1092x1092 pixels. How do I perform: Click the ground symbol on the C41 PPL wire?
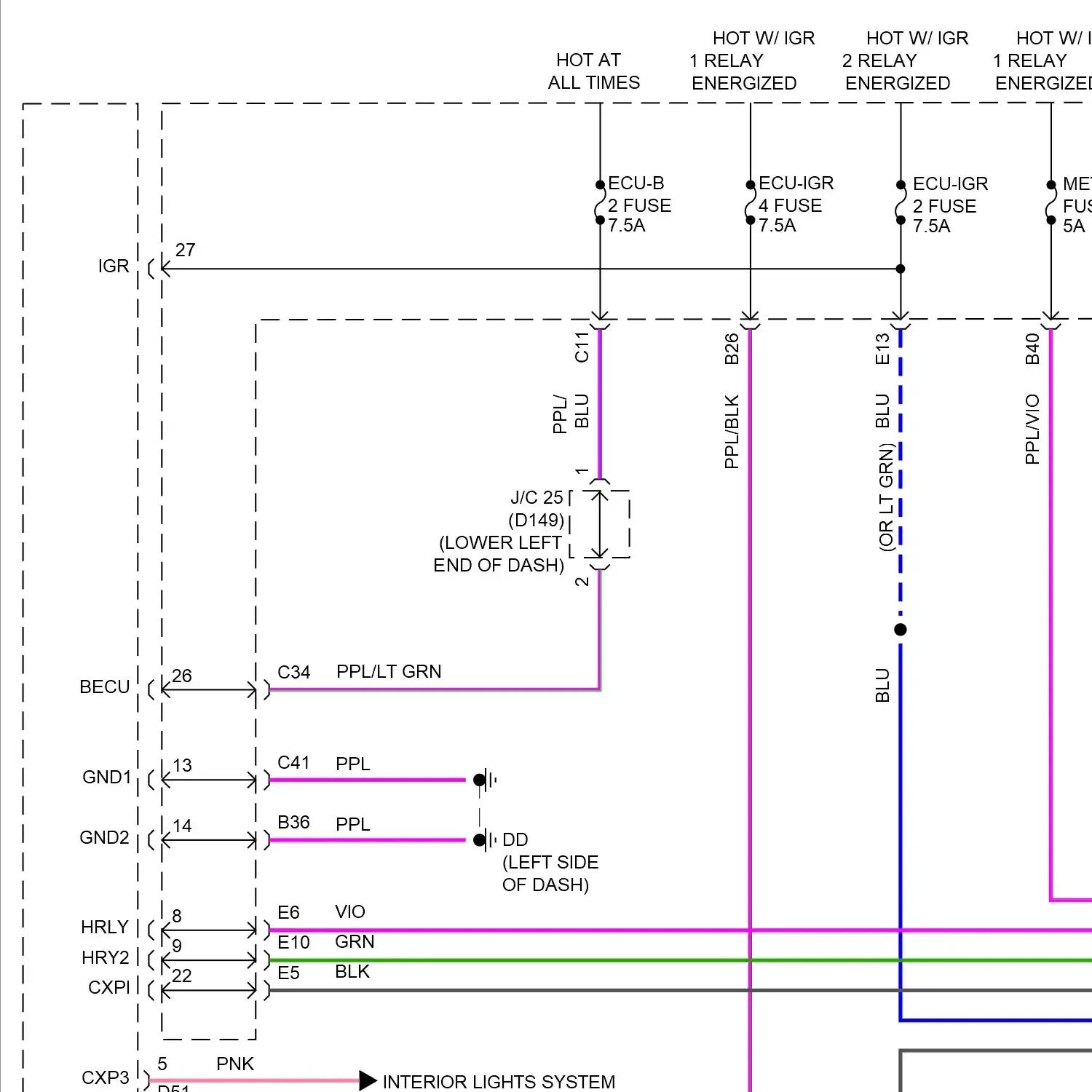tap(485, 780)
